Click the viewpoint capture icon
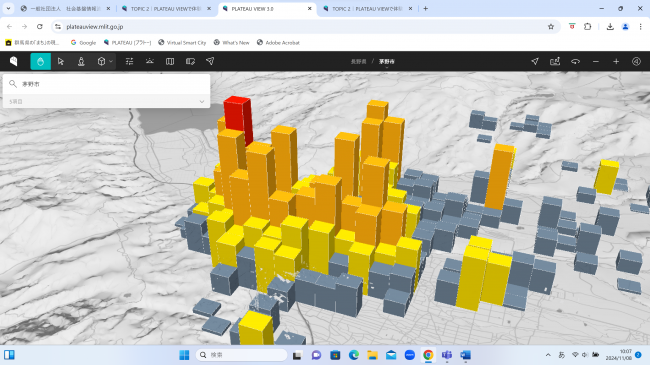 tap(555, 61)
